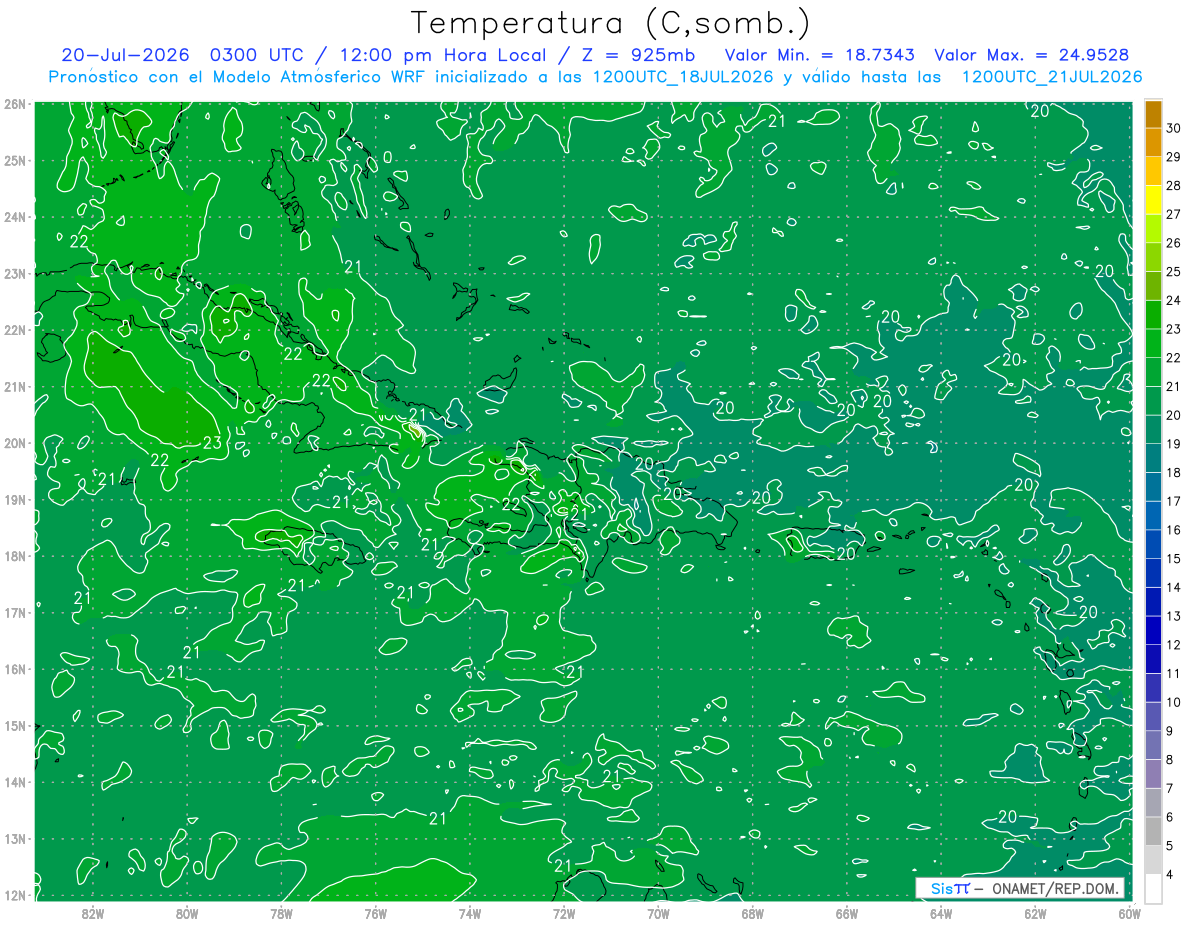Click the 62W longitude axis label
The width and height of the screenshot is (1200, 927).
(1036, 913)
